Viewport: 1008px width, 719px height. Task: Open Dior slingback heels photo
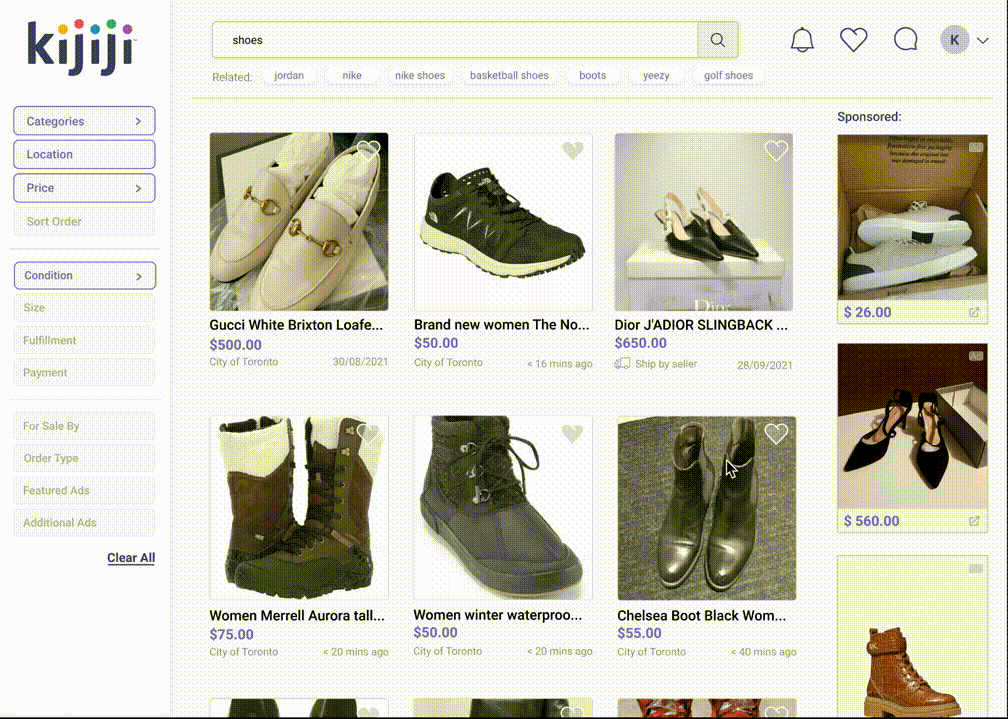coord(704,222)
